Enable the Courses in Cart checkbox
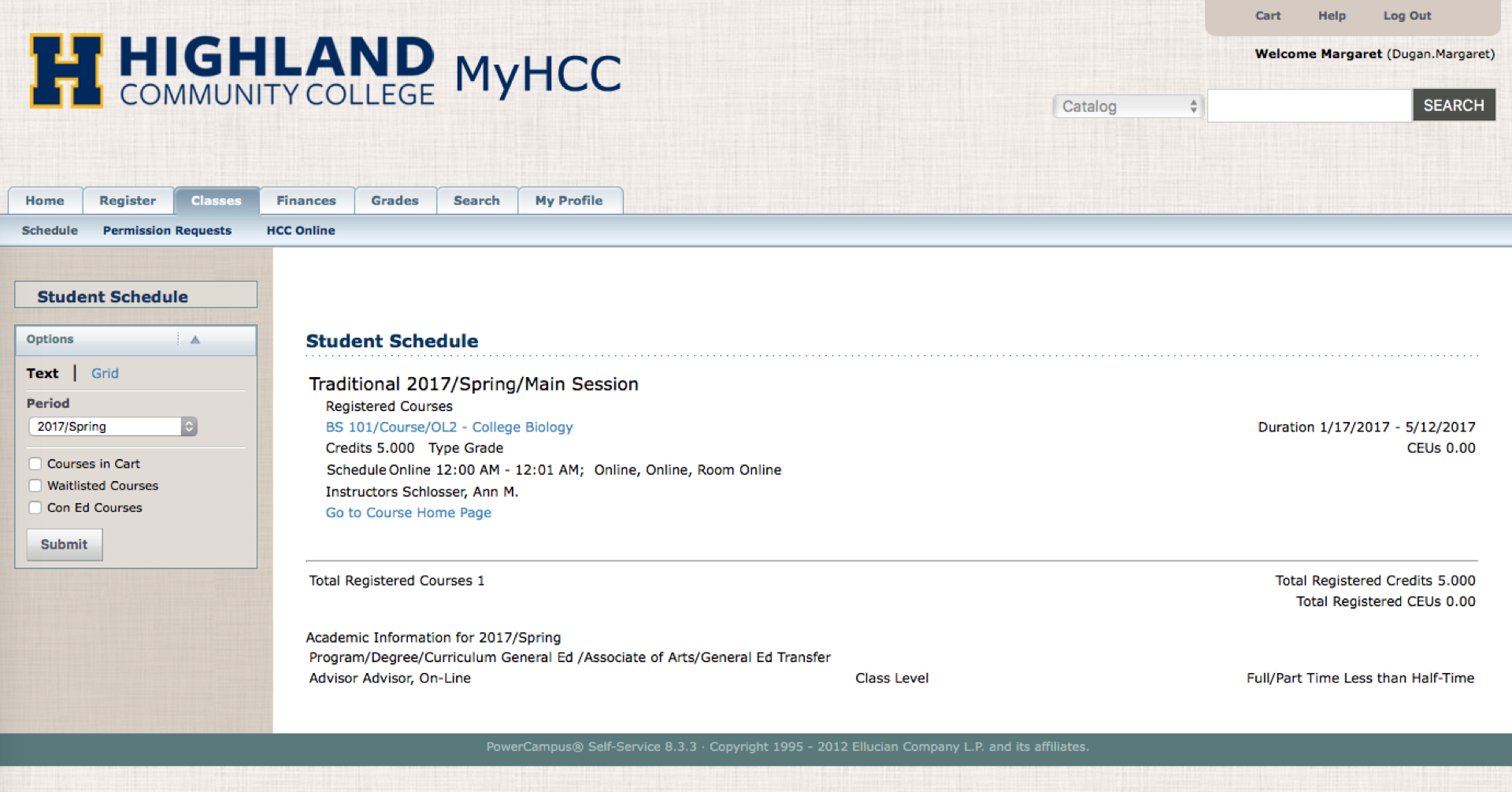Image resolution: width=1512 pixels, height=792 pixels. 35,464
